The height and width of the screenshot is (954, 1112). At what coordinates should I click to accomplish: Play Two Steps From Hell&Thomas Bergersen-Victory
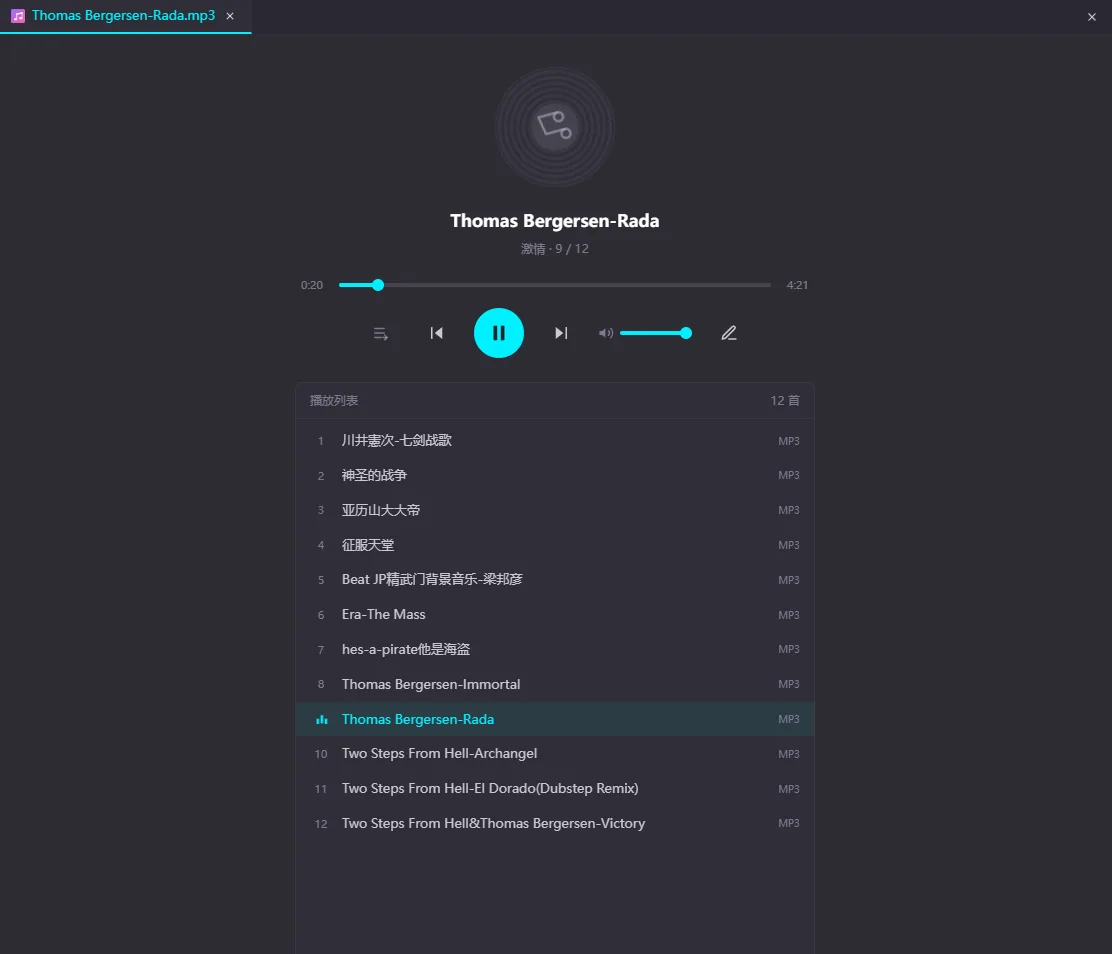point(555,823)
